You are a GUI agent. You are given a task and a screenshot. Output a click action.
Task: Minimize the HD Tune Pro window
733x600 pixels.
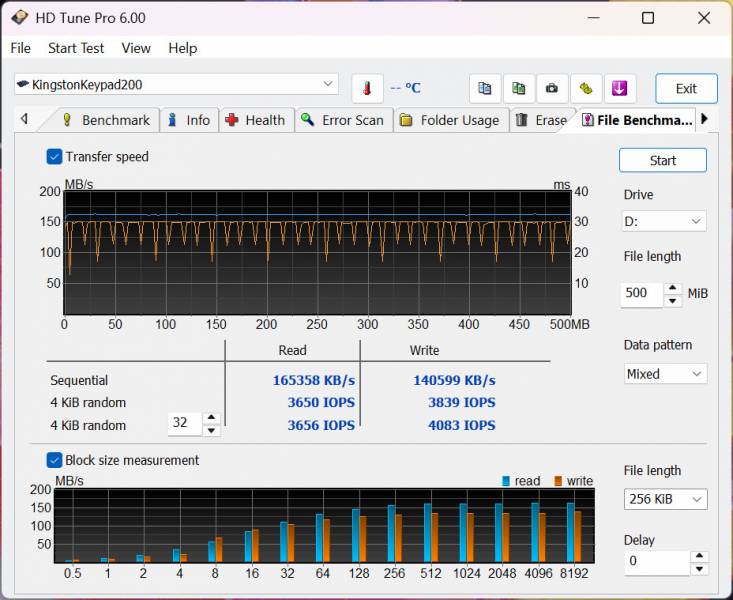click(593, 18)
